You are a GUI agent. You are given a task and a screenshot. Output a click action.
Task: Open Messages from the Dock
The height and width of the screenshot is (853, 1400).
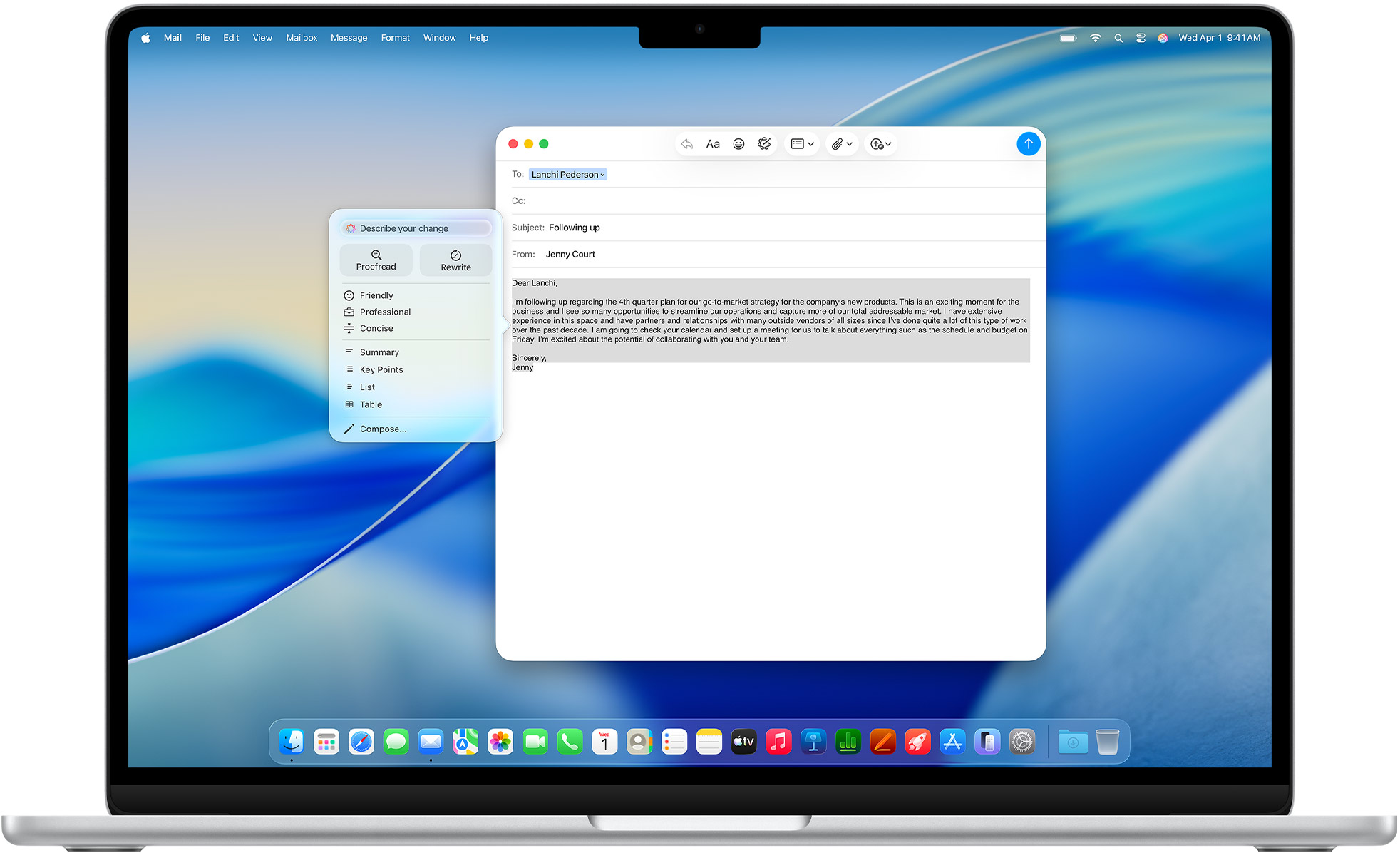[x=396, y=742]
